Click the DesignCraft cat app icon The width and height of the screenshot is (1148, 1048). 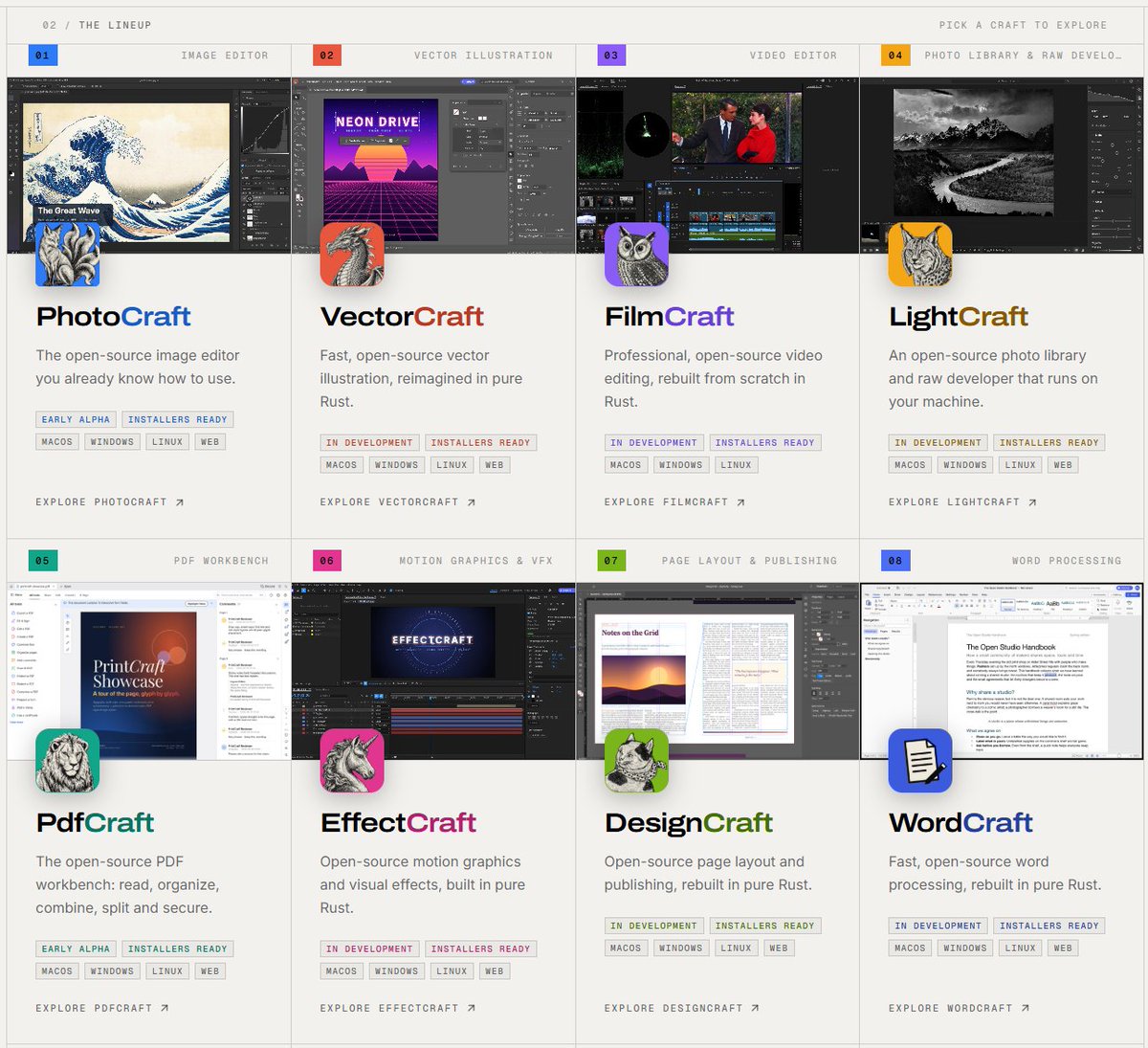[636, 761]
